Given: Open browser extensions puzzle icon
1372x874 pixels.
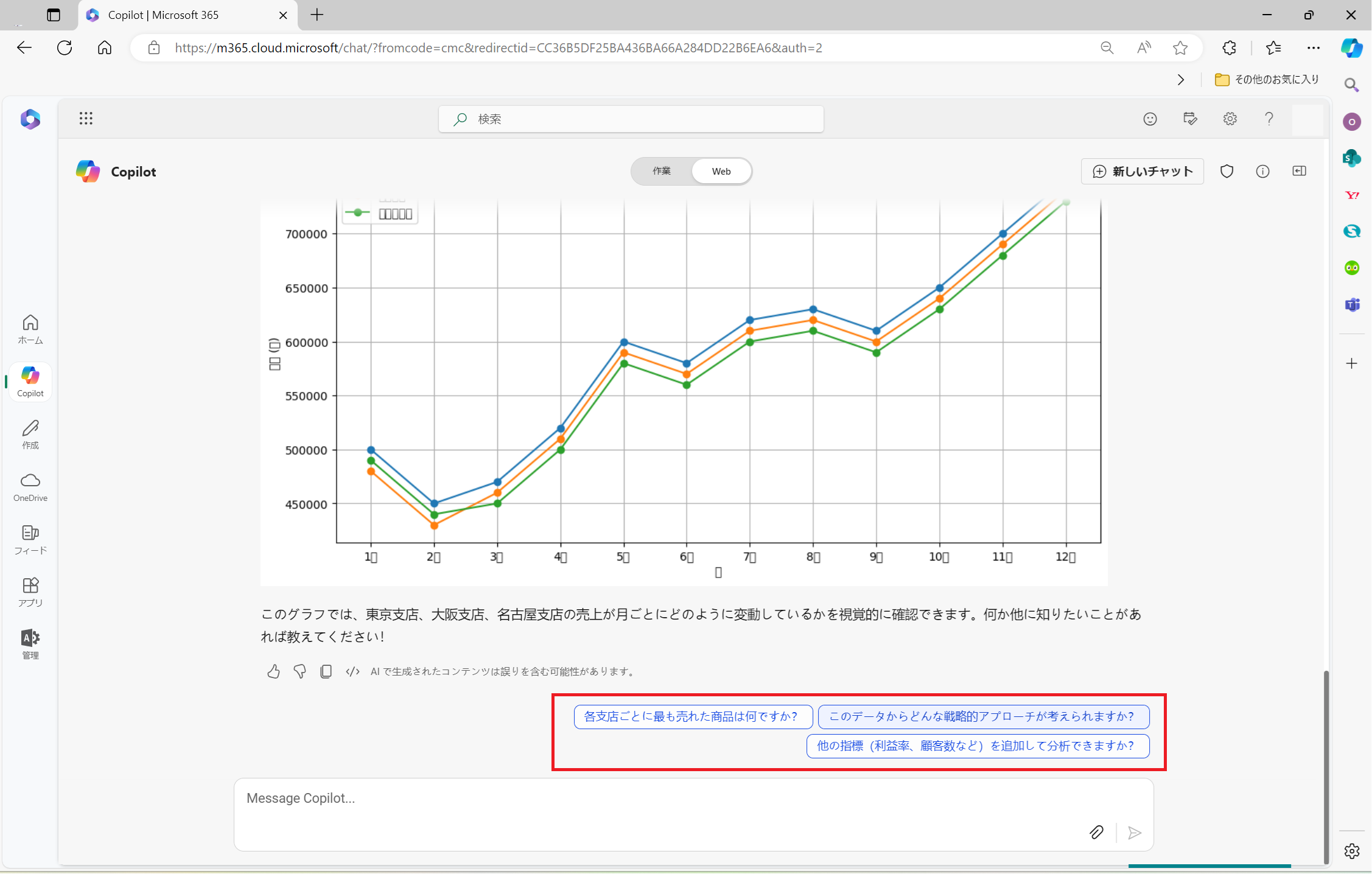Looking at the screenshot, I should 1230,47.
